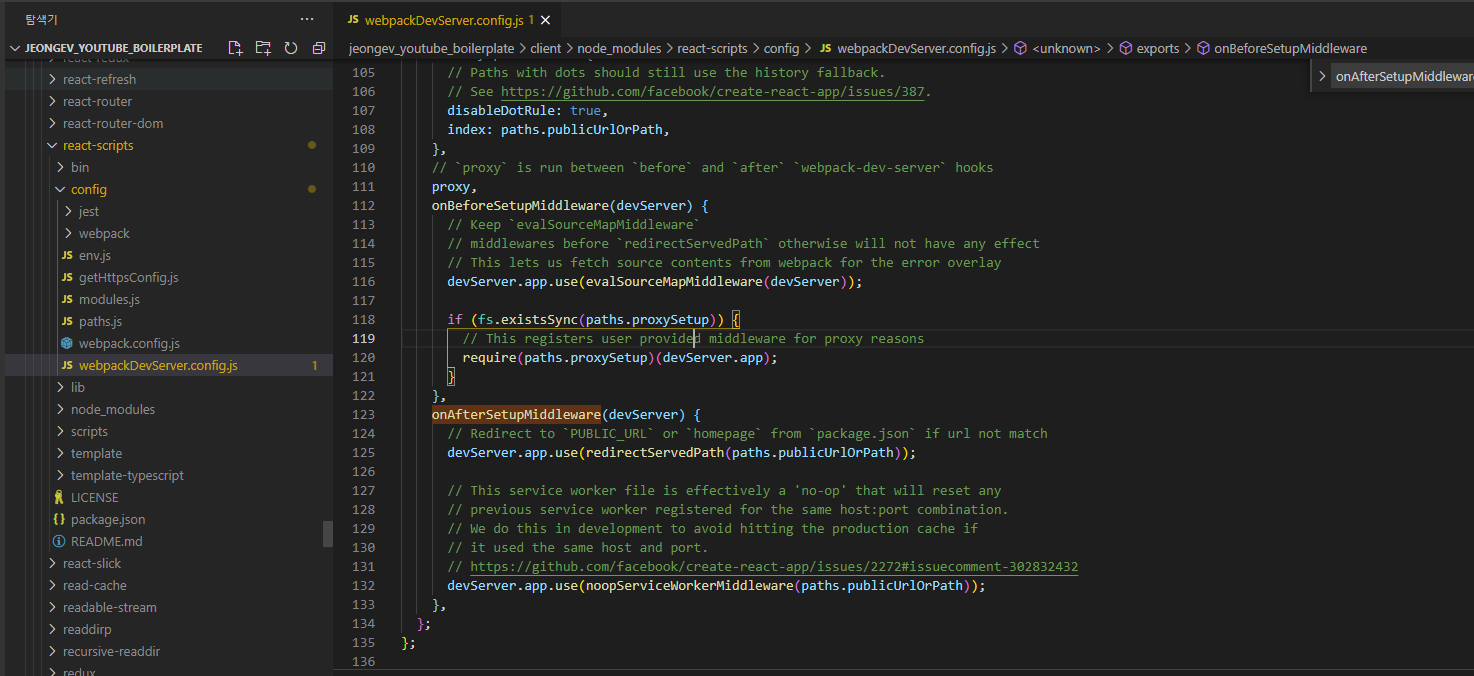The width and height of the screenshot is (1474, 676).
Task: Collapse the config folder
Action: tap(168, 189)
